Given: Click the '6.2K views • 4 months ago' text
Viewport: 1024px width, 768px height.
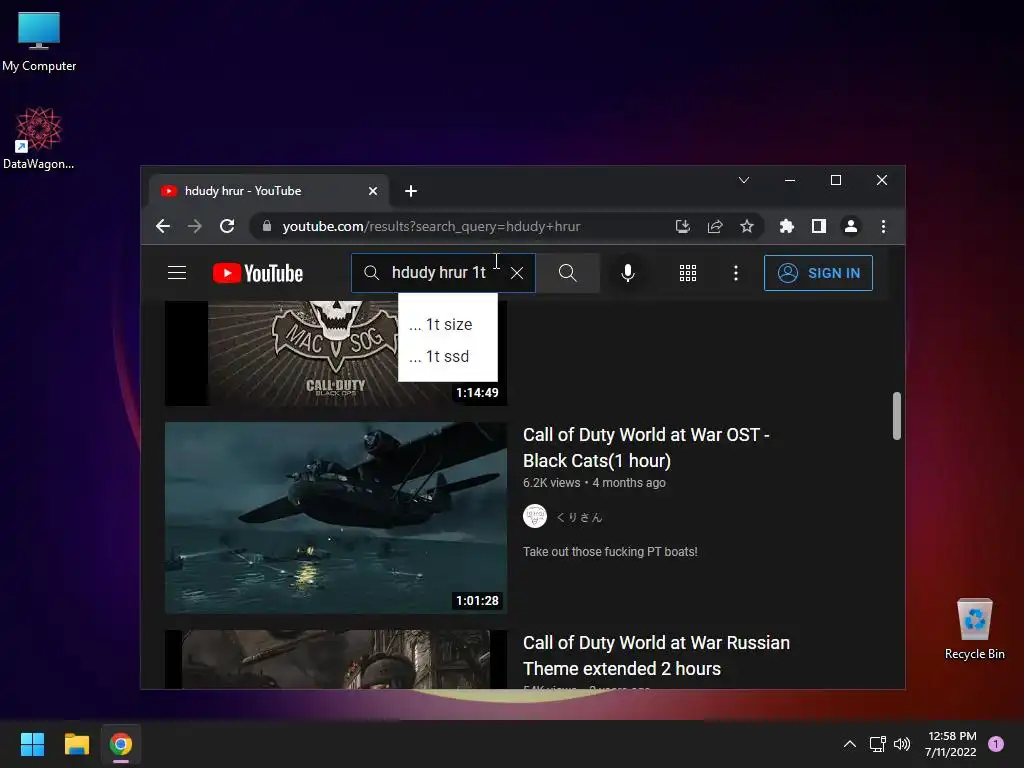Looking at the screenshot, I should [x=594, y=483].
